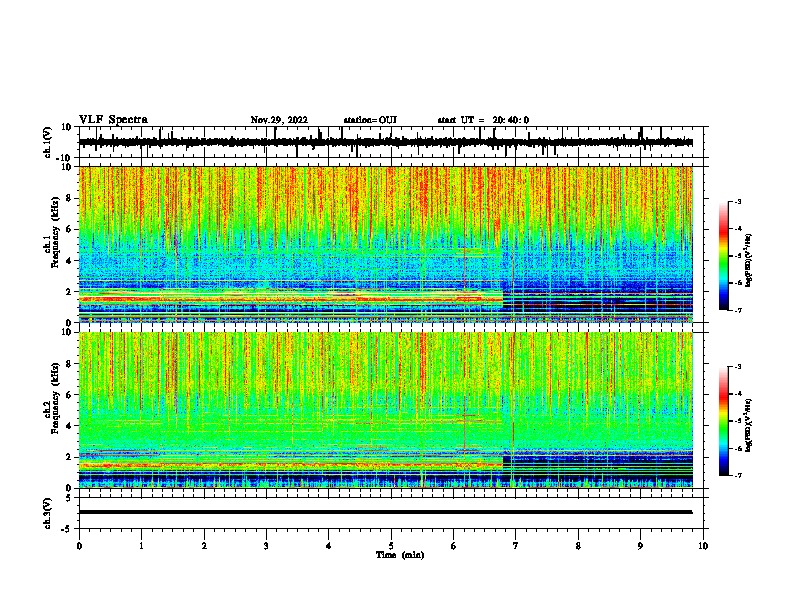Click the '-10' tick on ch.1(V) axis
Viewport: 792px width, 612px height.
[x=65, y=158]
